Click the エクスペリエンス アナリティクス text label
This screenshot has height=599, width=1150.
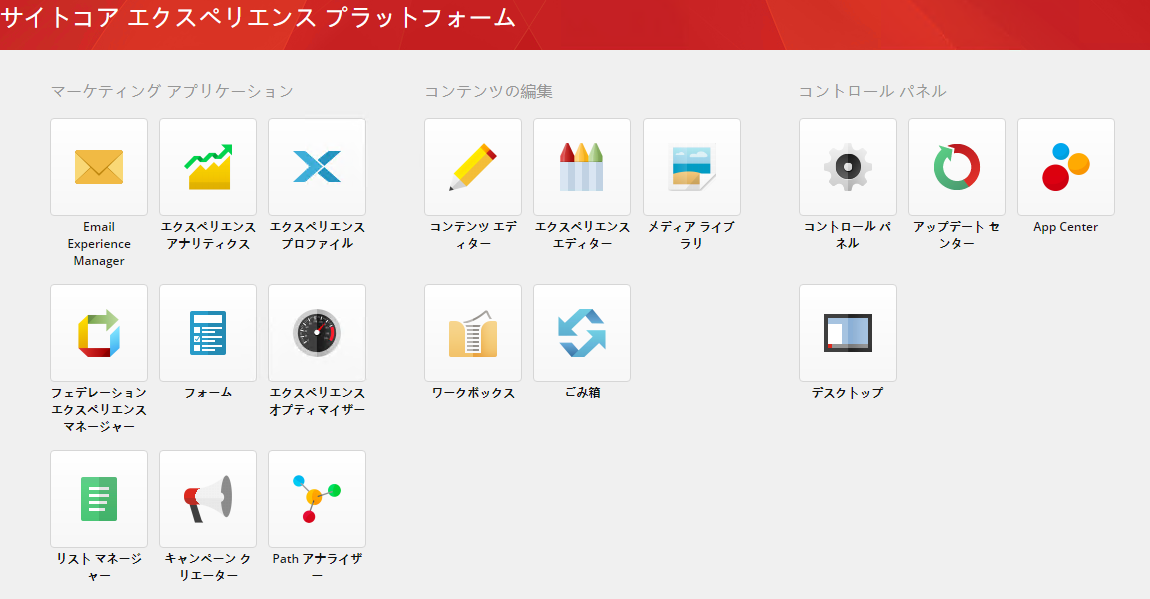208,235
